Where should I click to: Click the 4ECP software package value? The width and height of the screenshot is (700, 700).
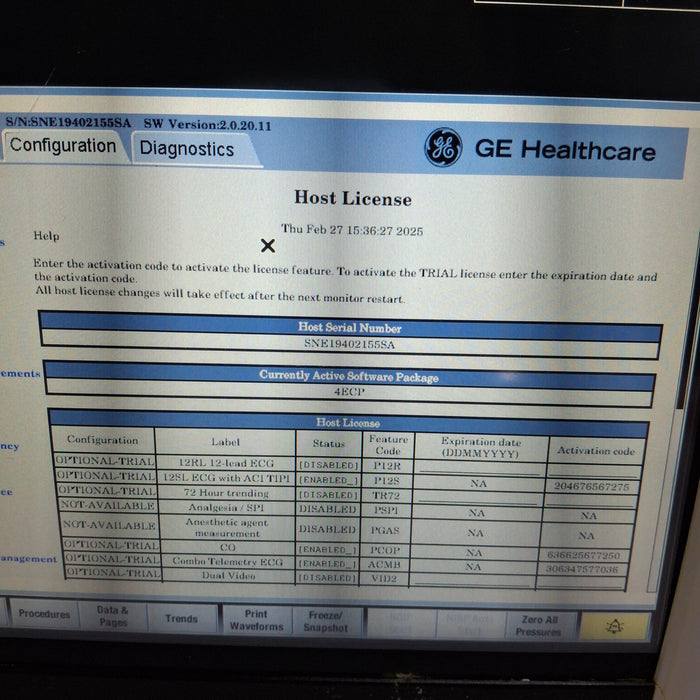pyautogui.click(x=349, y=392)
